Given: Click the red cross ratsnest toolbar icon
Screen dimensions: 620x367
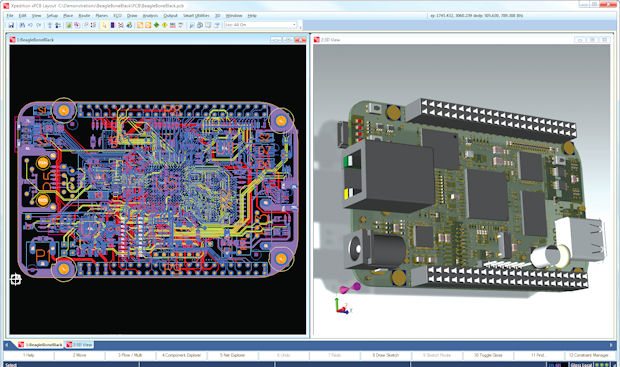Looking at the screenshot, I should tap(121, 25).
